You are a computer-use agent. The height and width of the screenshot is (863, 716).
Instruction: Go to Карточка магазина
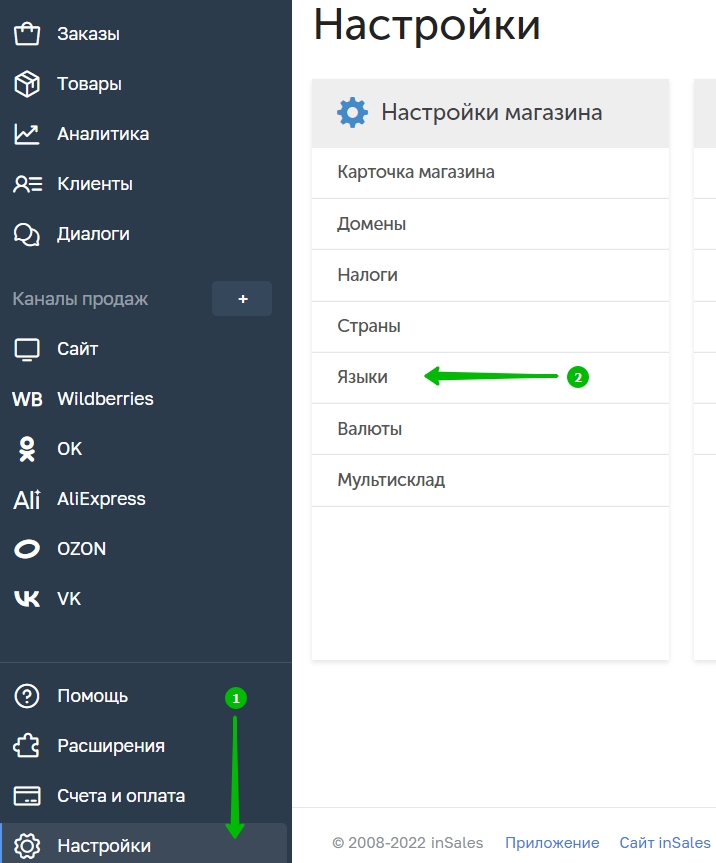tap(490, 173)
